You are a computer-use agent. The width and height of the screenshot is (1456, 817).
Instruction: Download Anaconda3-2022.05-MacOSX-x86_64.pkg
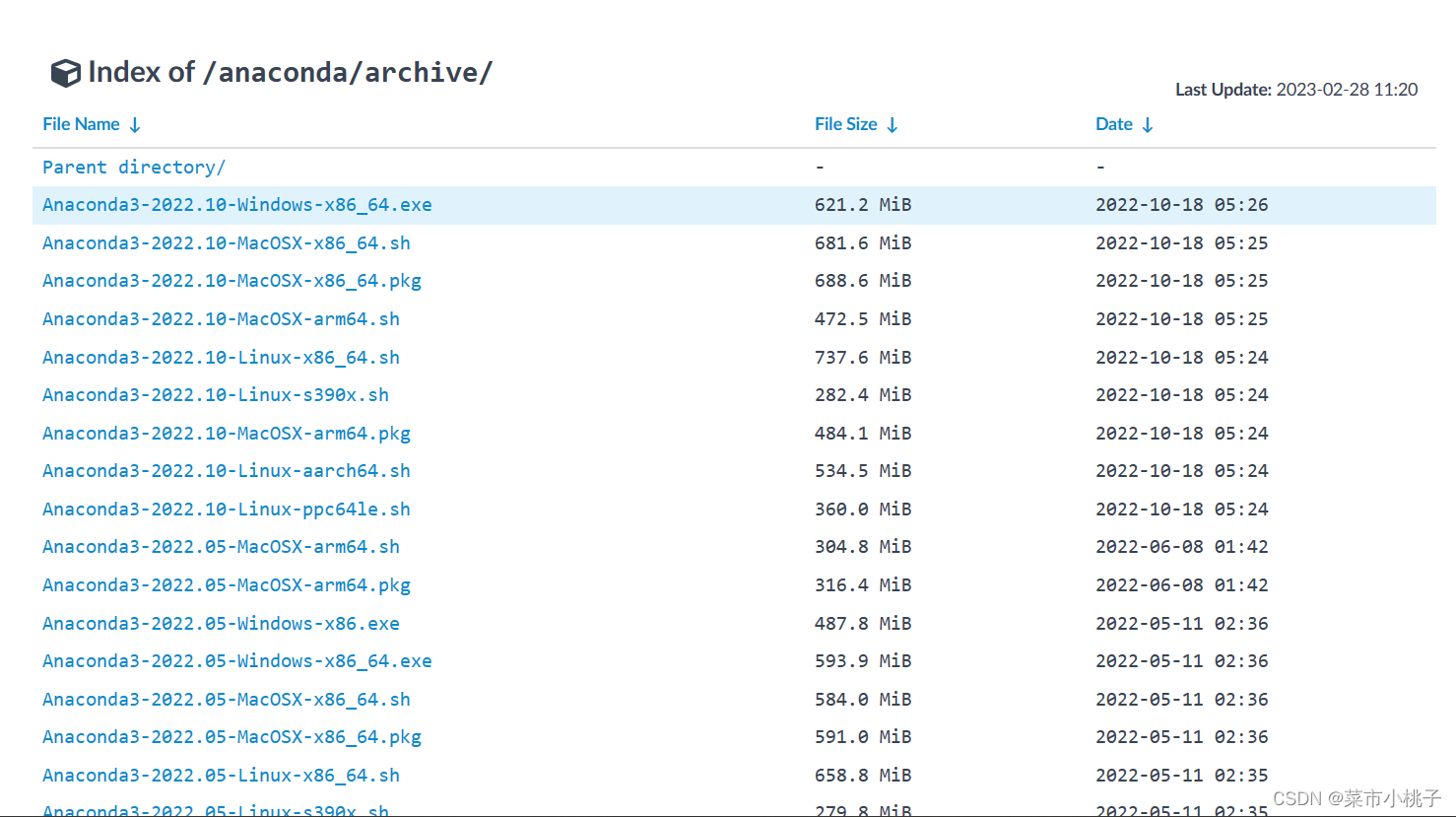(x=232, y=737)
